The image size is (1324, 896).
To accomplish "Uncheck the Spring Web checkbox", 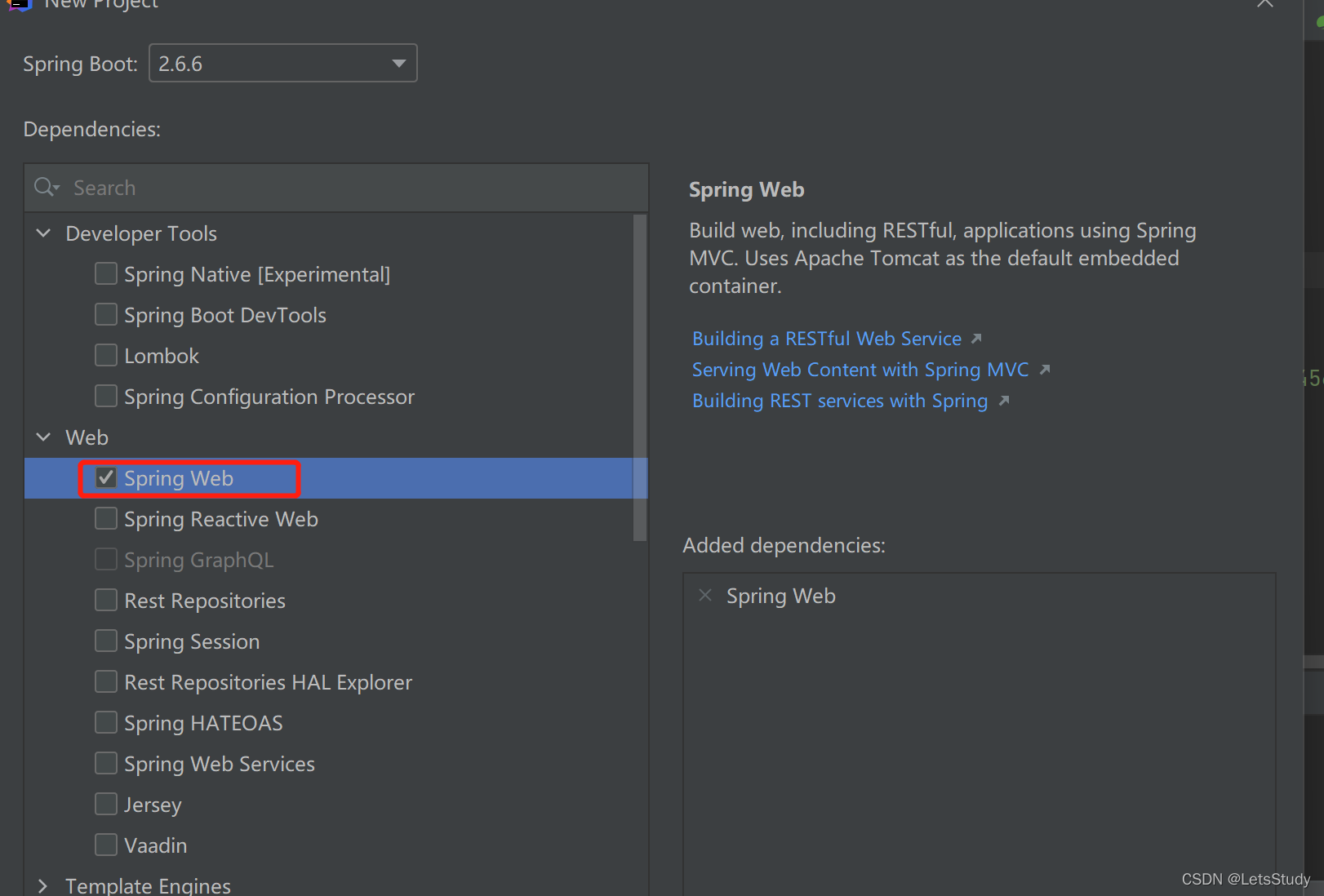I will click(106, 477).
